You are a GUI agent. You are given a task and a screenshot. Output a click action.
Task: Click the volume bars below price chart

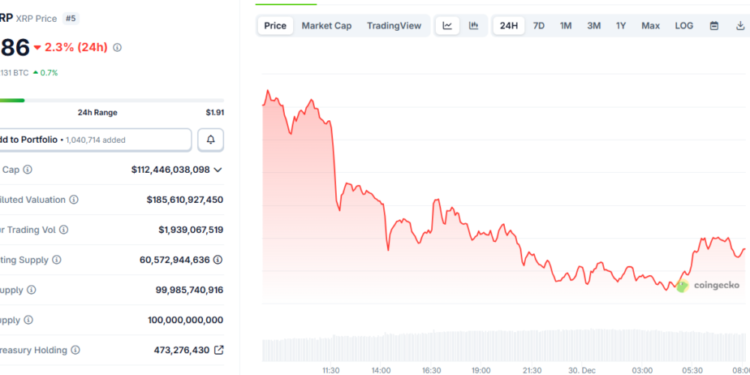click(x=504, y=345)
